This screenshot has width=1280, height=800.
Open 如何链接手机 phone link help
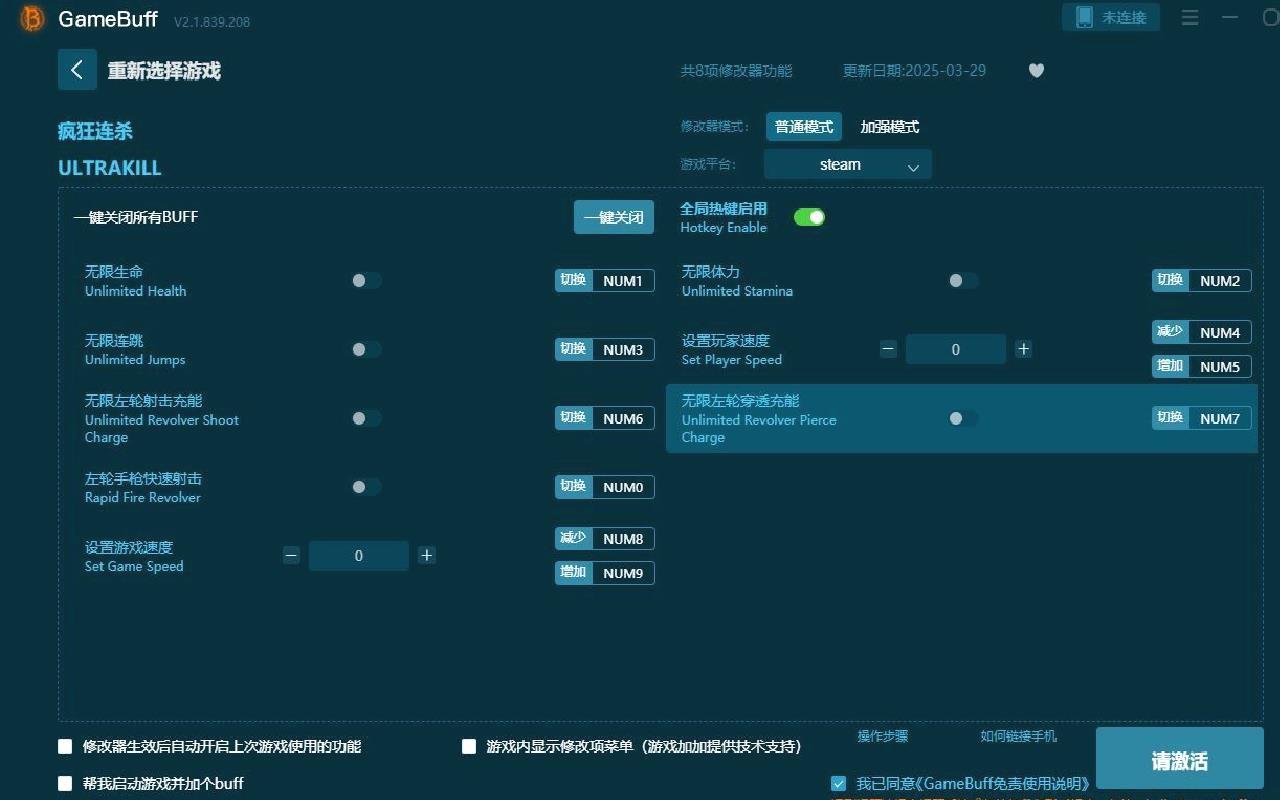point(1018,736)
